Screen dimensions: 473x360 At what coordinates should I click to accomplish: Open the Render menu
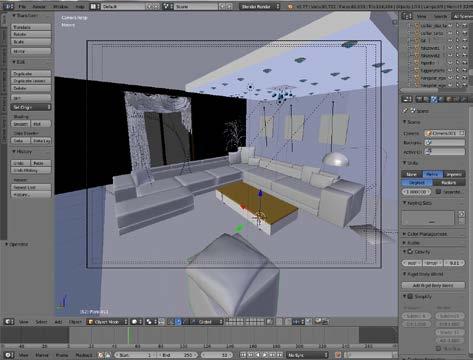39,6
